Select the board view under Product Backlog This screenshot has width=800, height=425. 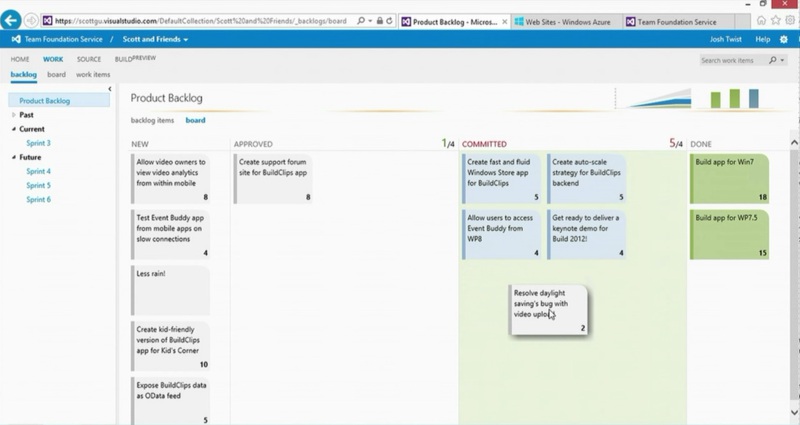coord(195,120)
